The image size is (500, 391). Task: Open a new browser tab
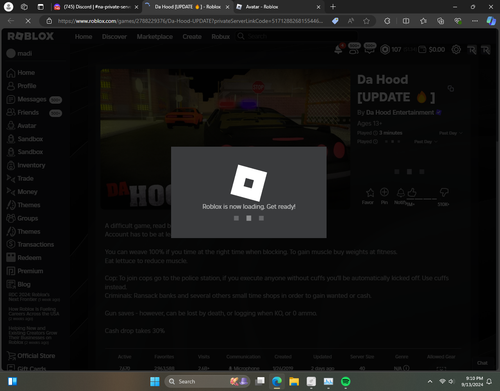click(333, 7)
